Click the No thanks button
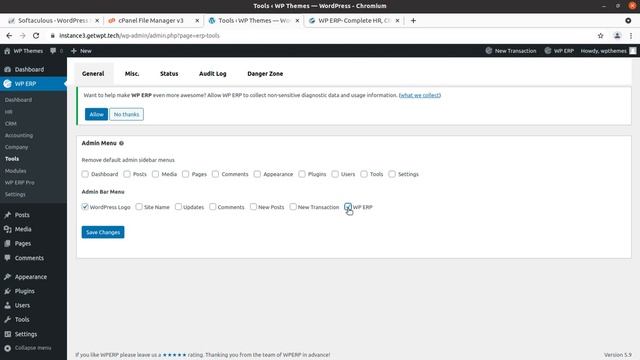Viewport: 640px width, 360px height. [x=127, y=114]
